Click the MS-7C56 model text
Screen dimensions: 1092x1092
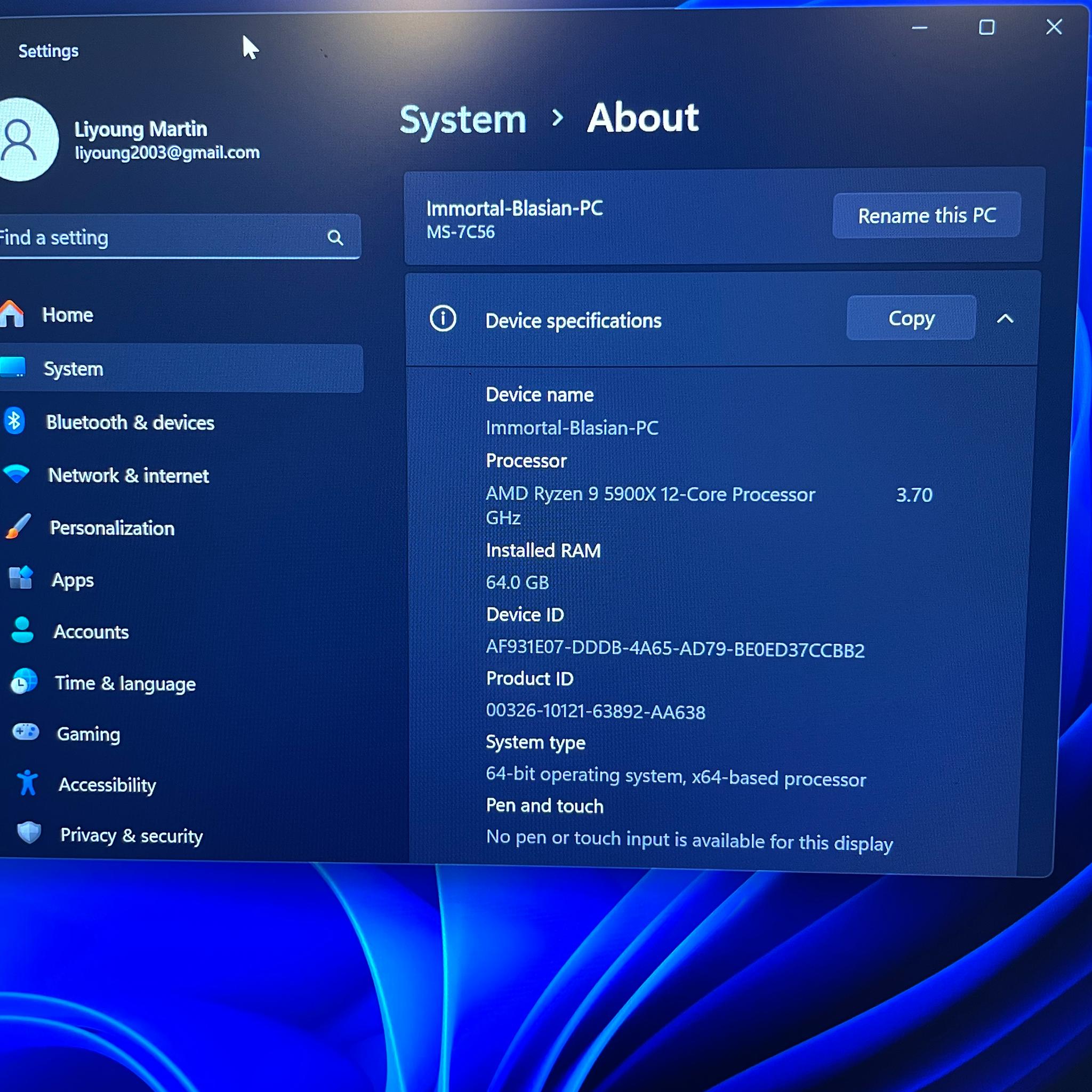click(460, 232)
